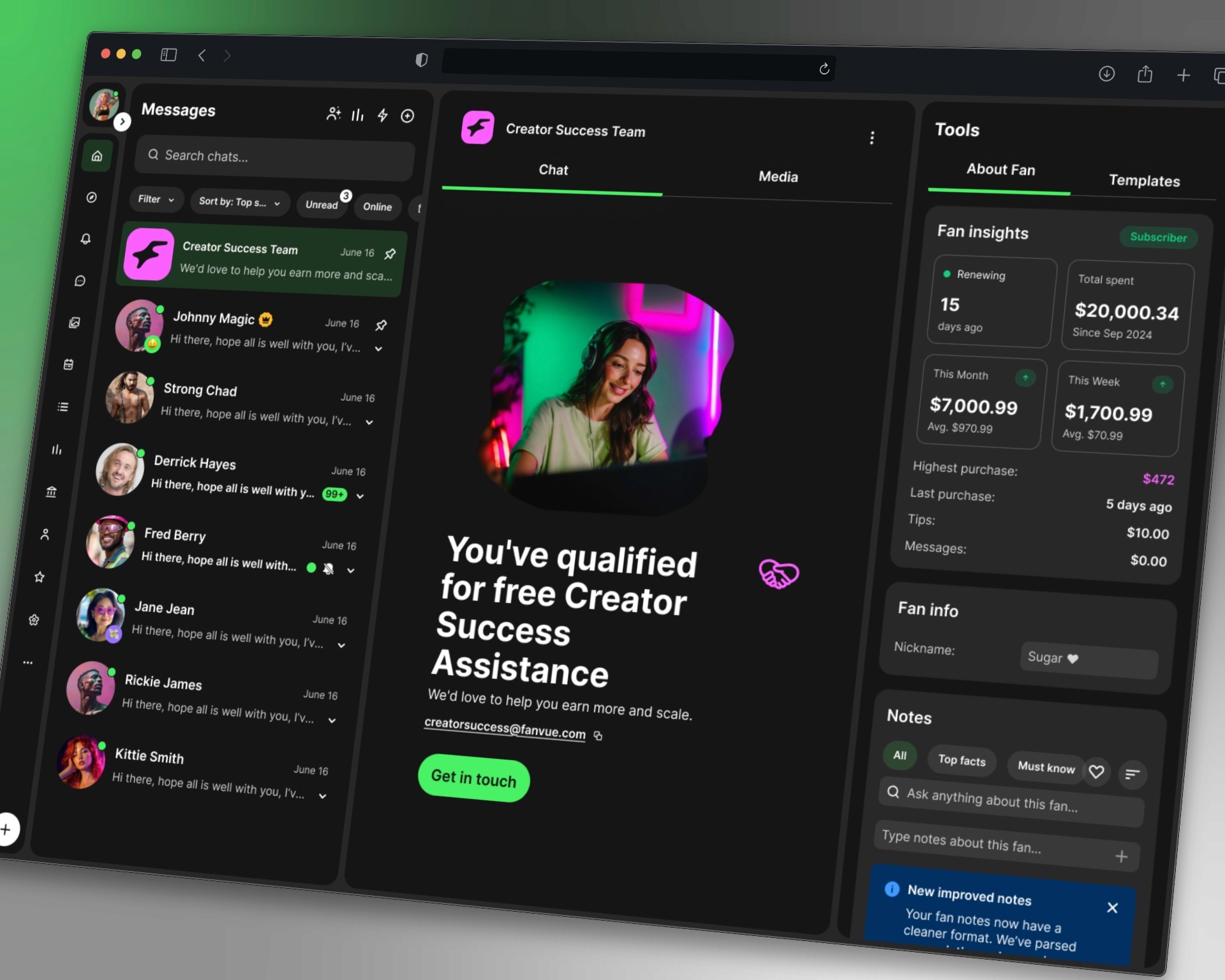Click the new message plus circle icon
Screen dimensions: 1225x980
pyautogui.click(x=407, y=115)
